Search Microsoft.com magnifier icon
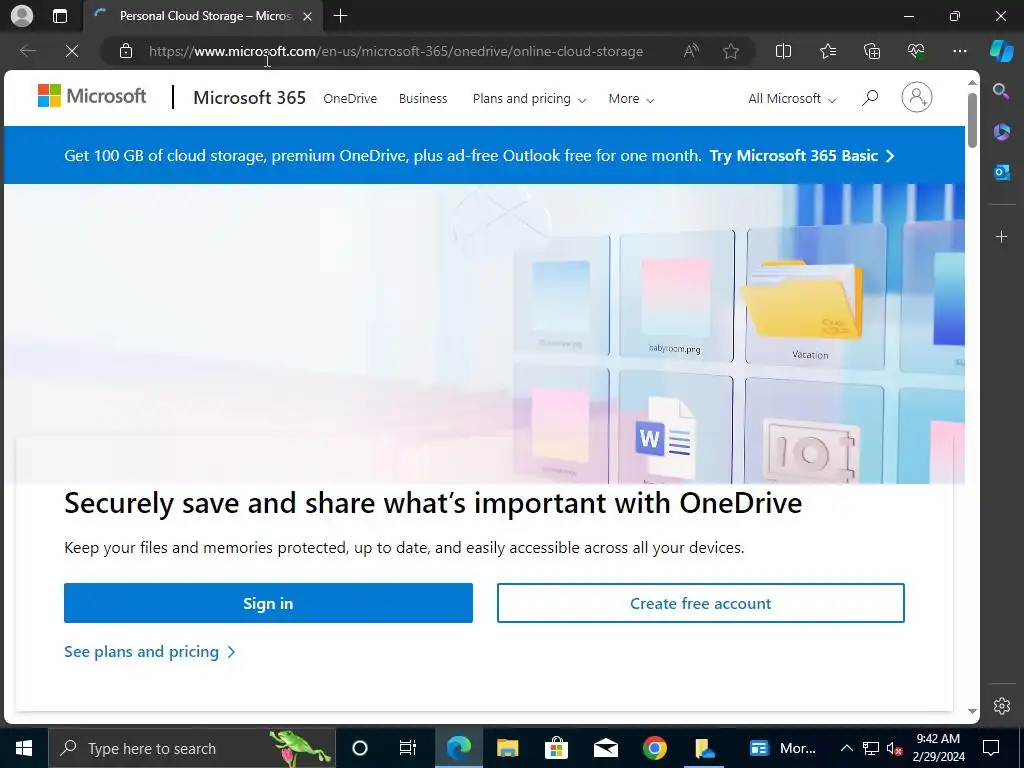1024x768 pixels. (x=870, y=98)
